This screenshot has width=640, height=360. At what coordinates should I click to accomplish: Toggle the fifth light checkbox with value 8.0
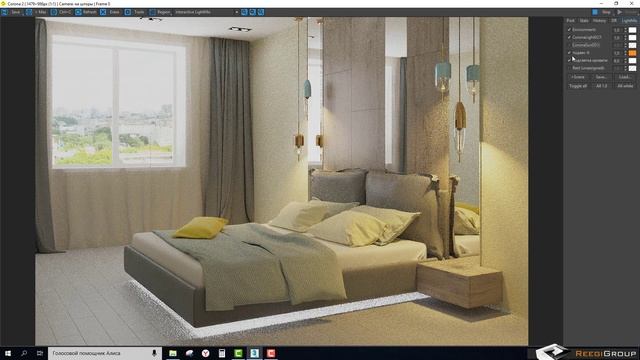pyautogui.click(x=569, y=60)
